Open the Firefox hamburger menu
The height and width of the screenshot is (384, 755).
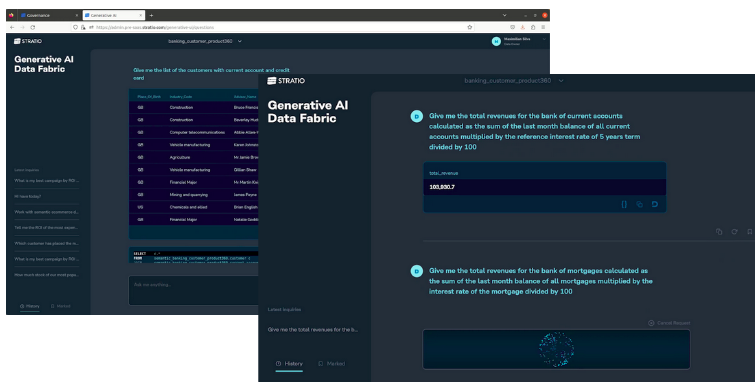(x=543, y=27)
